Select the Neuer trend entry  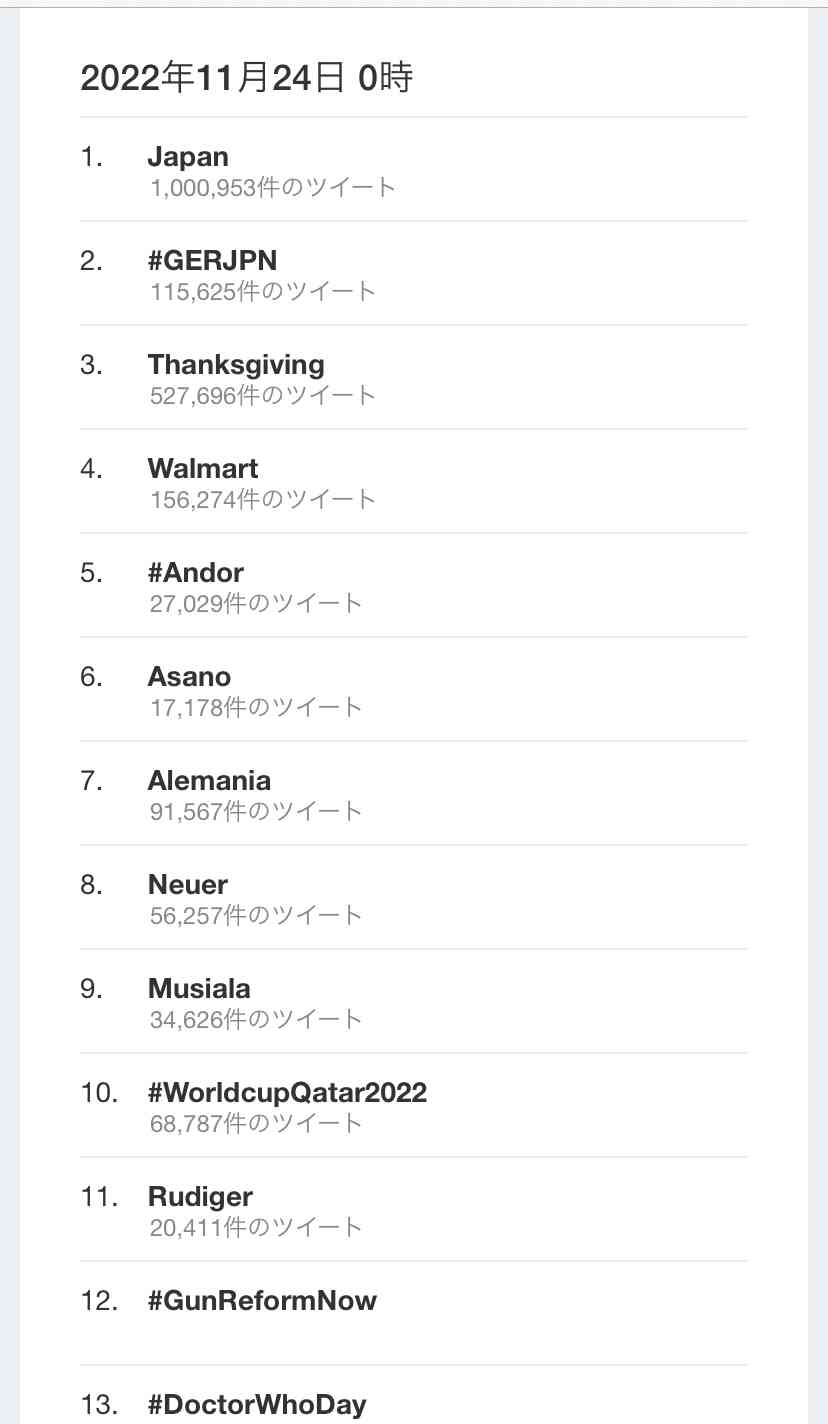187,884
